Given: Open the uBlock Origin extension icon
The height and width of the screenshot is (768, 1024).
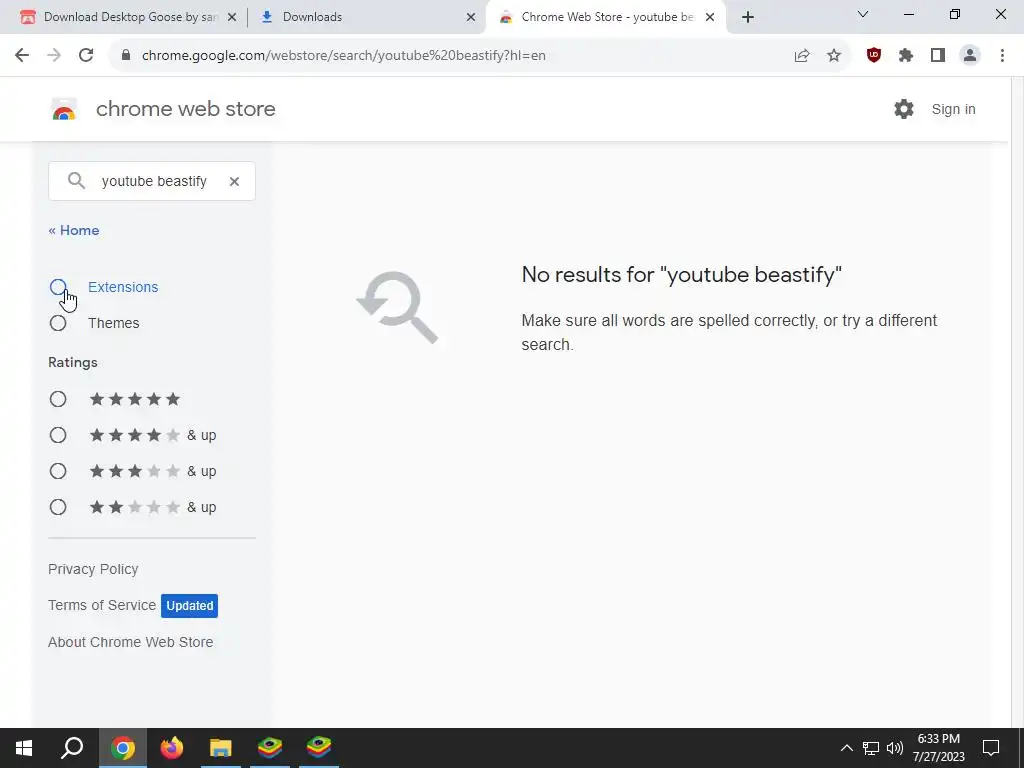Looking at the screenshot, I should pyautogui.click(x=874, y=56).
